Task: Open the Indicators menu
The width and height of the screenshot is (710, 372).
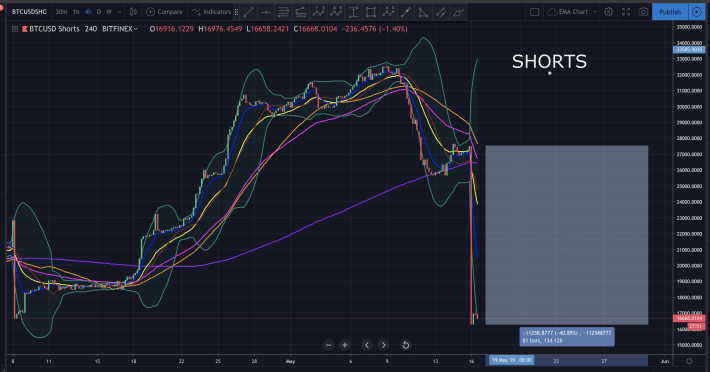Action: point(211,12)
